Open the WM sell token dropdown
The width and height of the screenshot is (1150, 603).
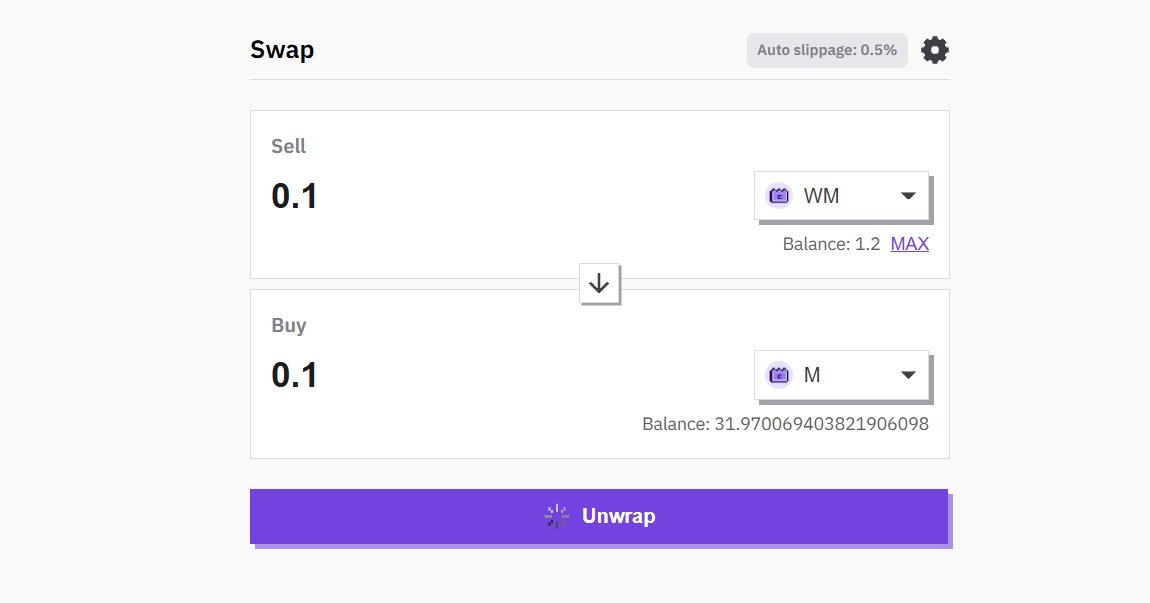point(841,196)
